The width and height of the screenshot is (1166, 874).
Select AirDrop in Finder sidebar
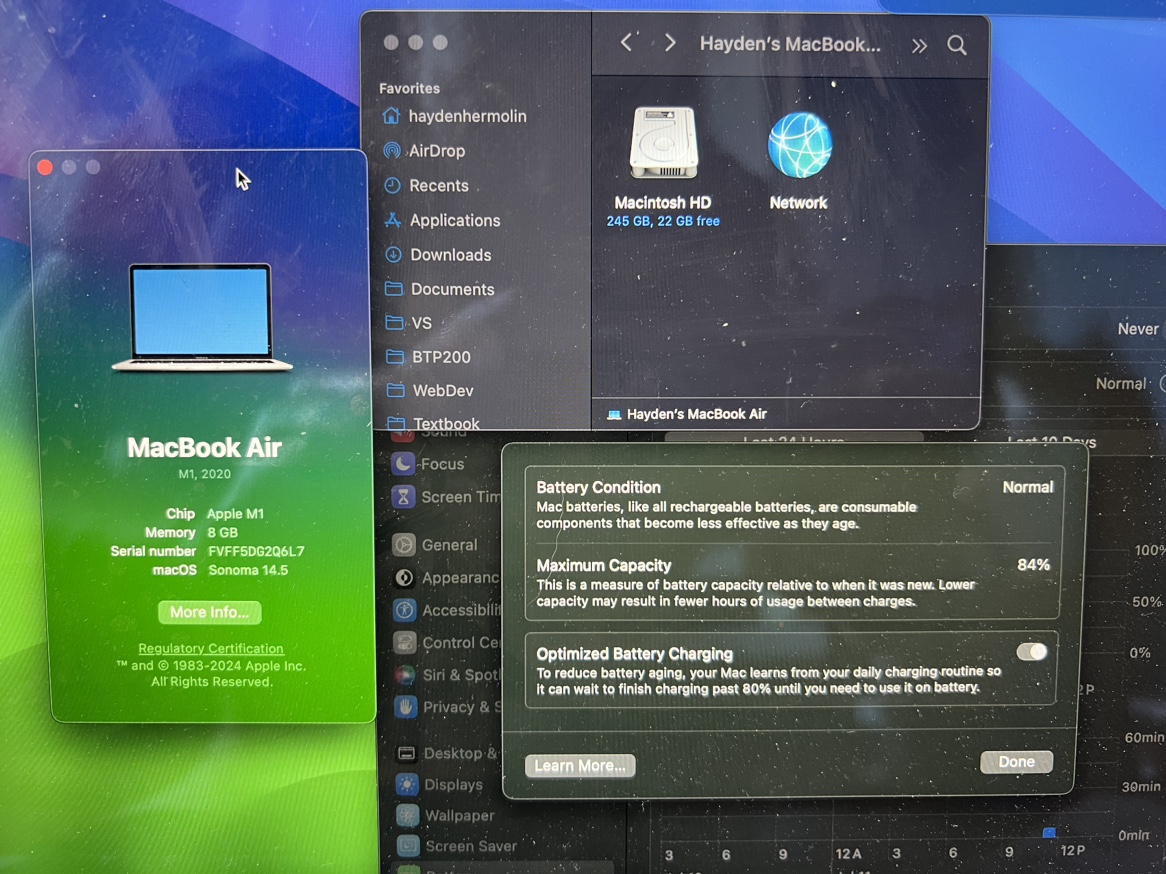(x=424, y=151)
